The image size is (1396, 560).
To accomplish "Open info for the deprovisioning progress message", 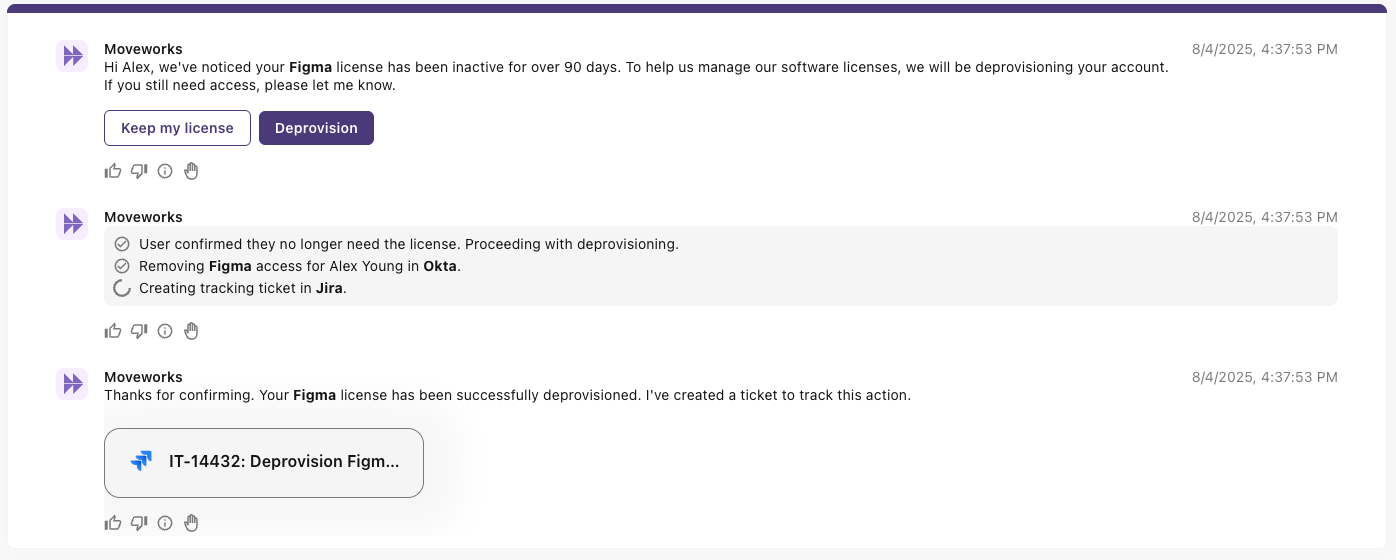I will coord(165,331).
